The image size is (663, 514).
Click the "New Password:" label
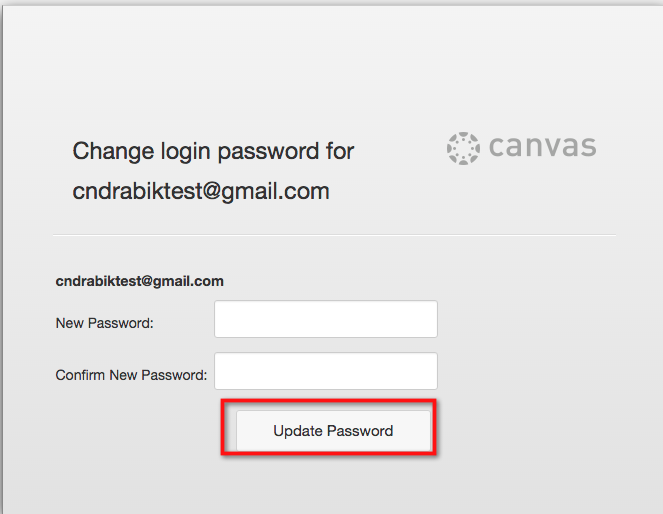(104, 323)
